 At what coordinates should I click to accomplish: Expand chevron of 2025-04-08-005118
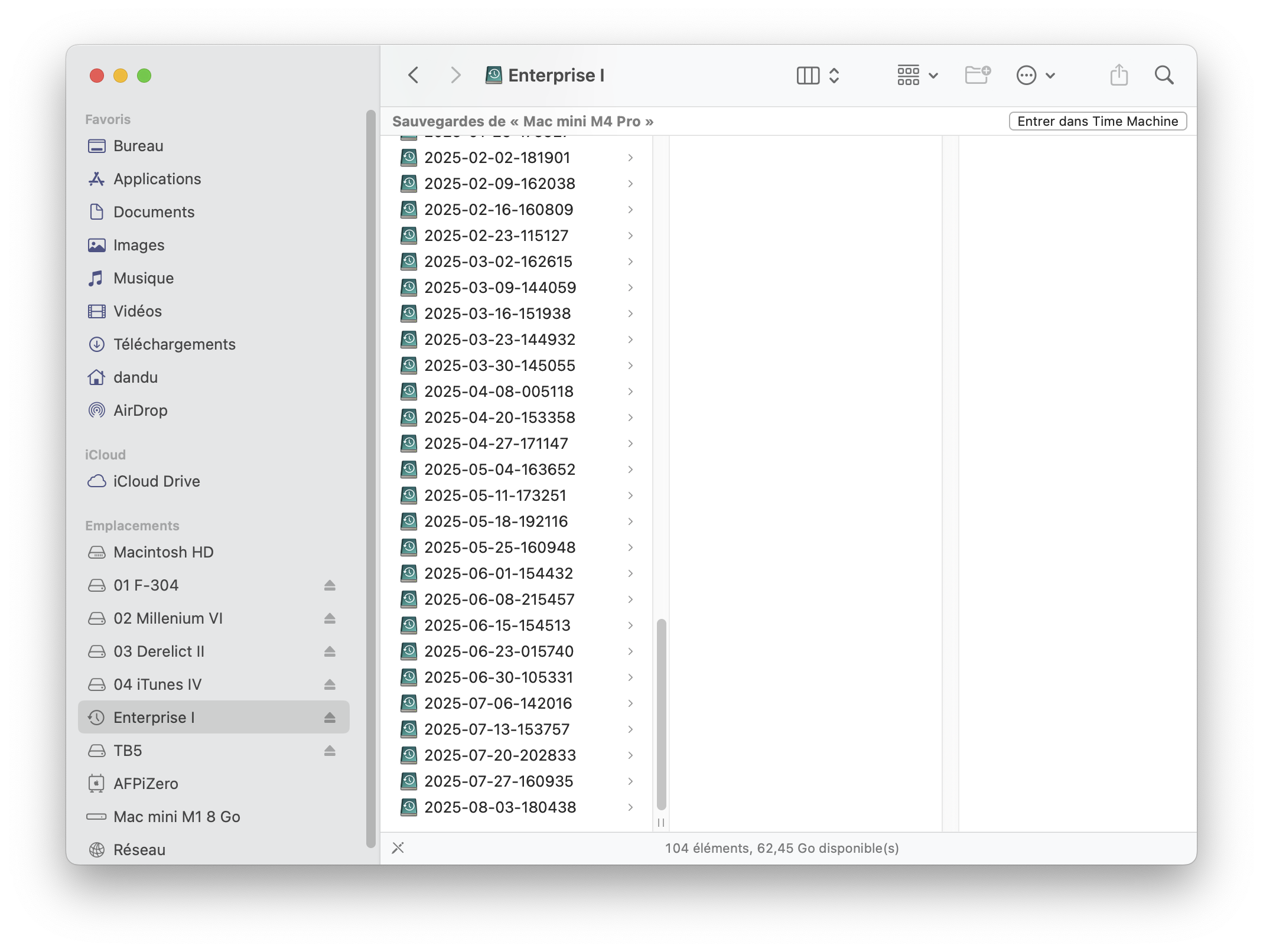pos(630,392)
